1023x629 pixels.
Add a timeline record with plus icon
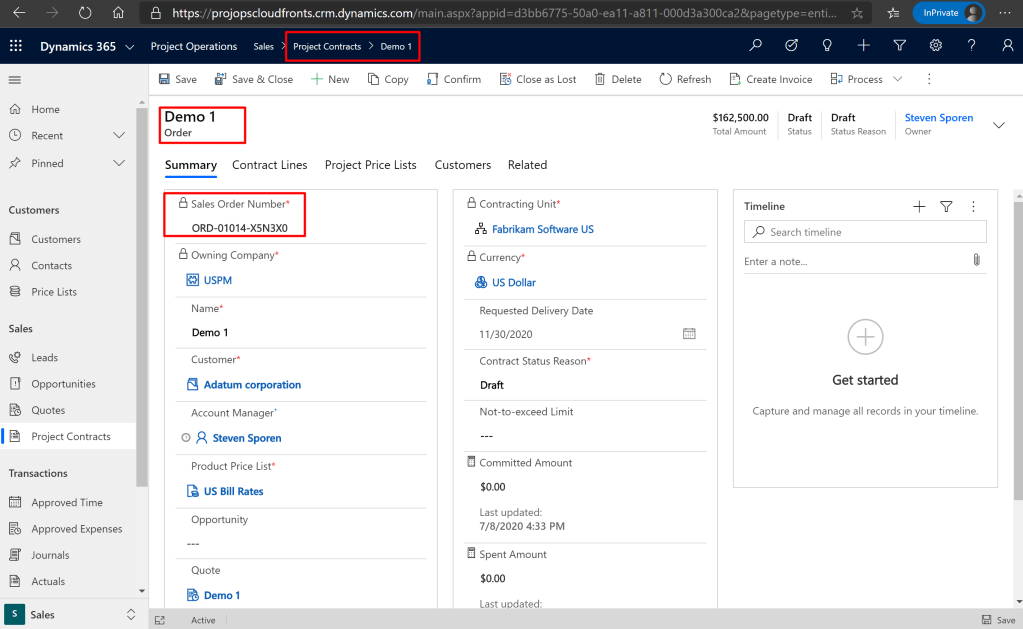pos(919,206)
